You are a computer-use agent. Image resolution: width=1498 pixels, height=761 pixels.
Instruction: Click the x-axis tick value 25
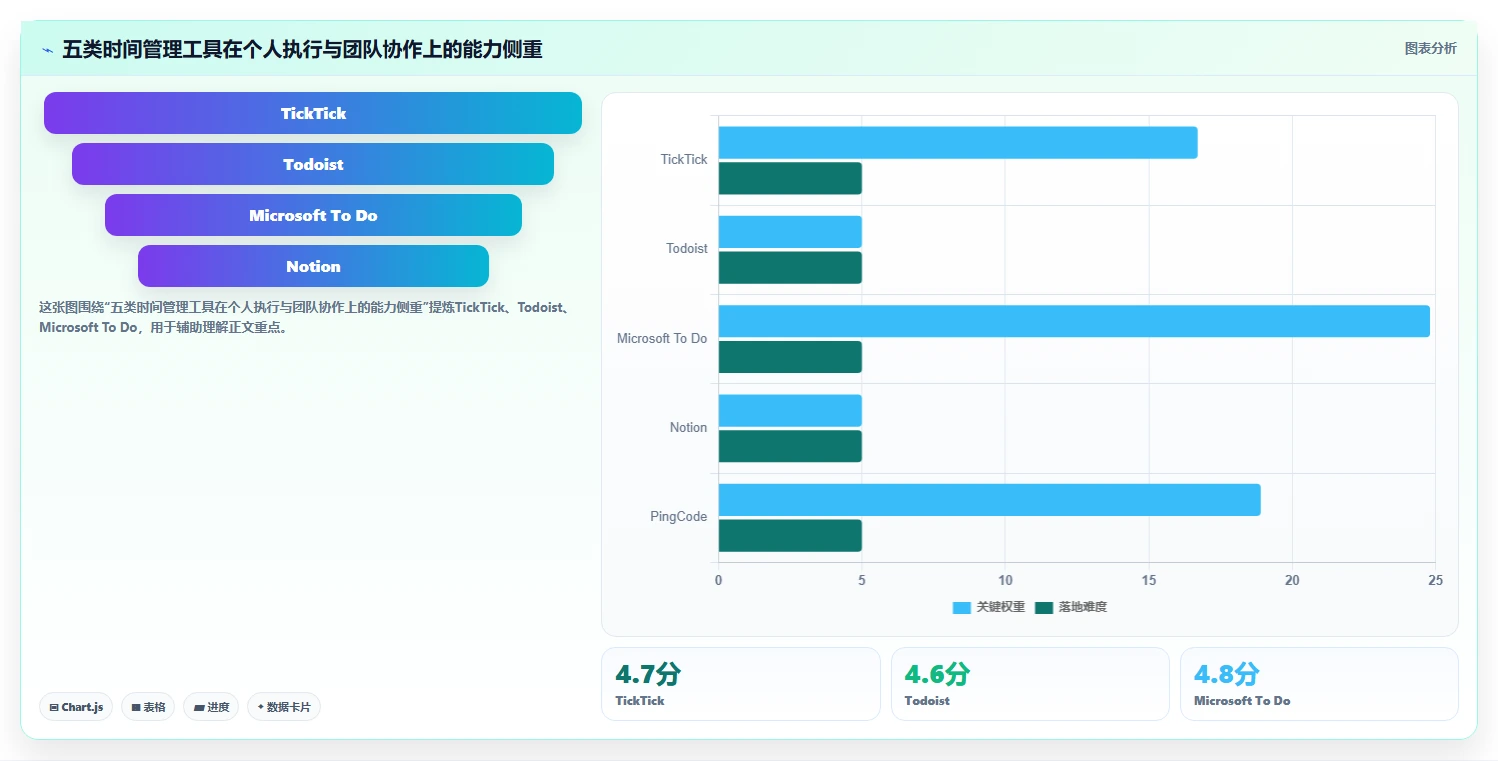[x=1435, y=581]
